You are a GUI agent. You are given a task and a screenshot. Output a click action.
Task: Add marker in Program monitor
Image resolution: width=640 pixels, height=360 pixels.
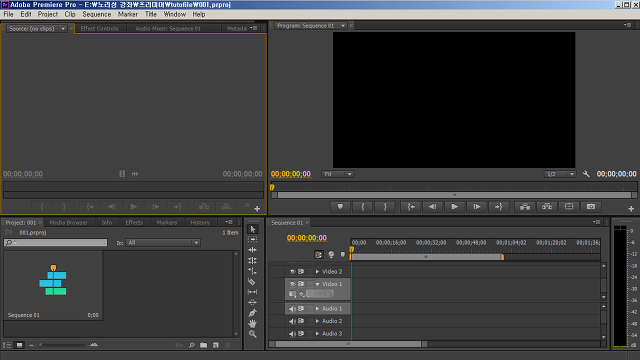tap(340, 207)
